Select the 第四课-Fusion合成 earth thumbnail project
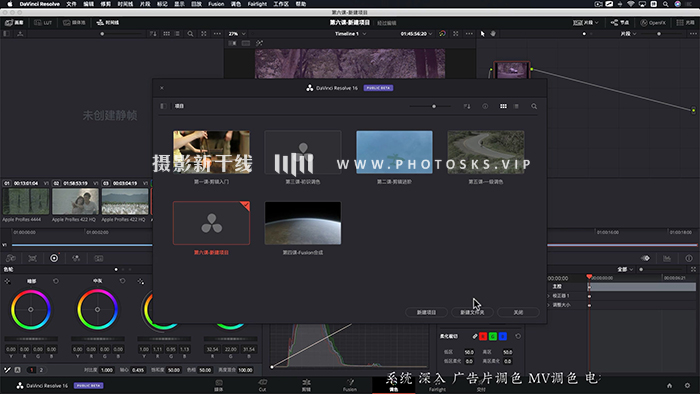Image resolution: width=700 pixels, height=394 pixels. coord(303,223)
